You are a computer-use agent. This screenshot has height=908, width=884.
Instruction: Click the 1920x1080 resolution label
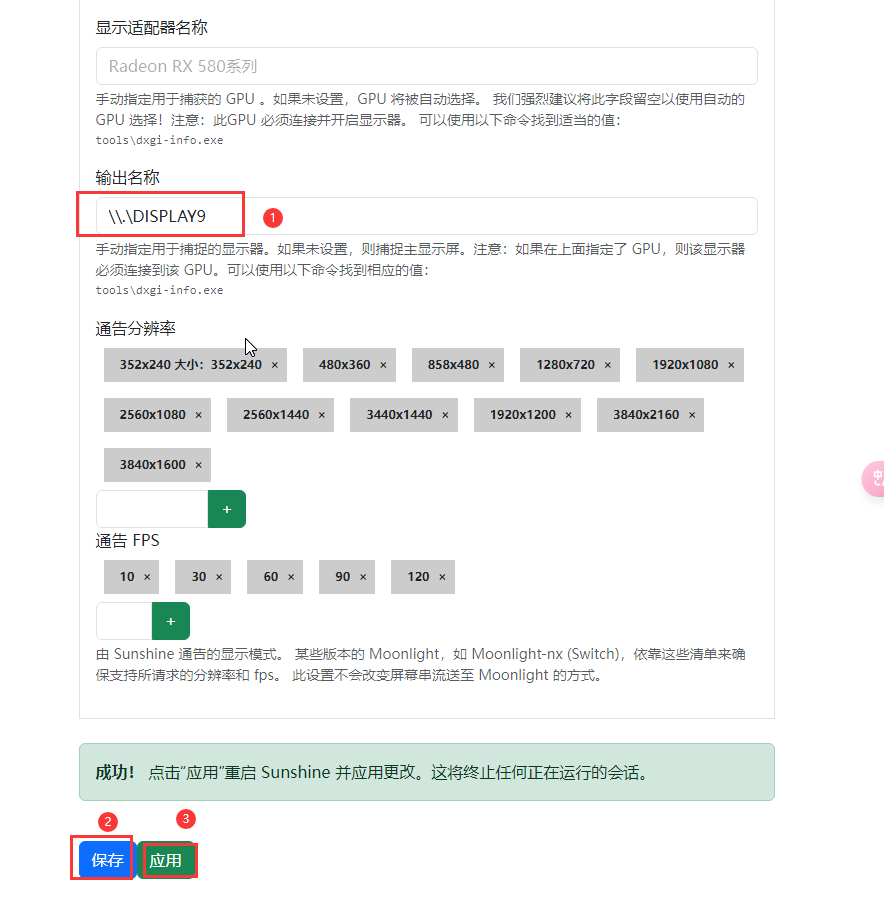pos(685,365)
